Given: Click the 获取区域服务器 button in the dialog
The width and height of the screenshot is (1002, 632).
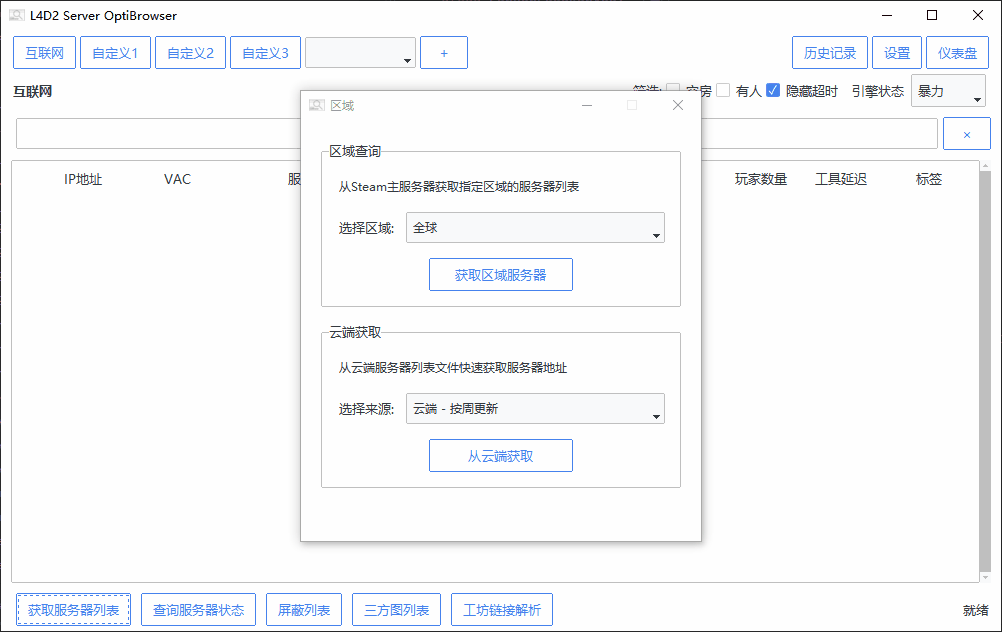Looking at the screenshot, I should point(500,274).
